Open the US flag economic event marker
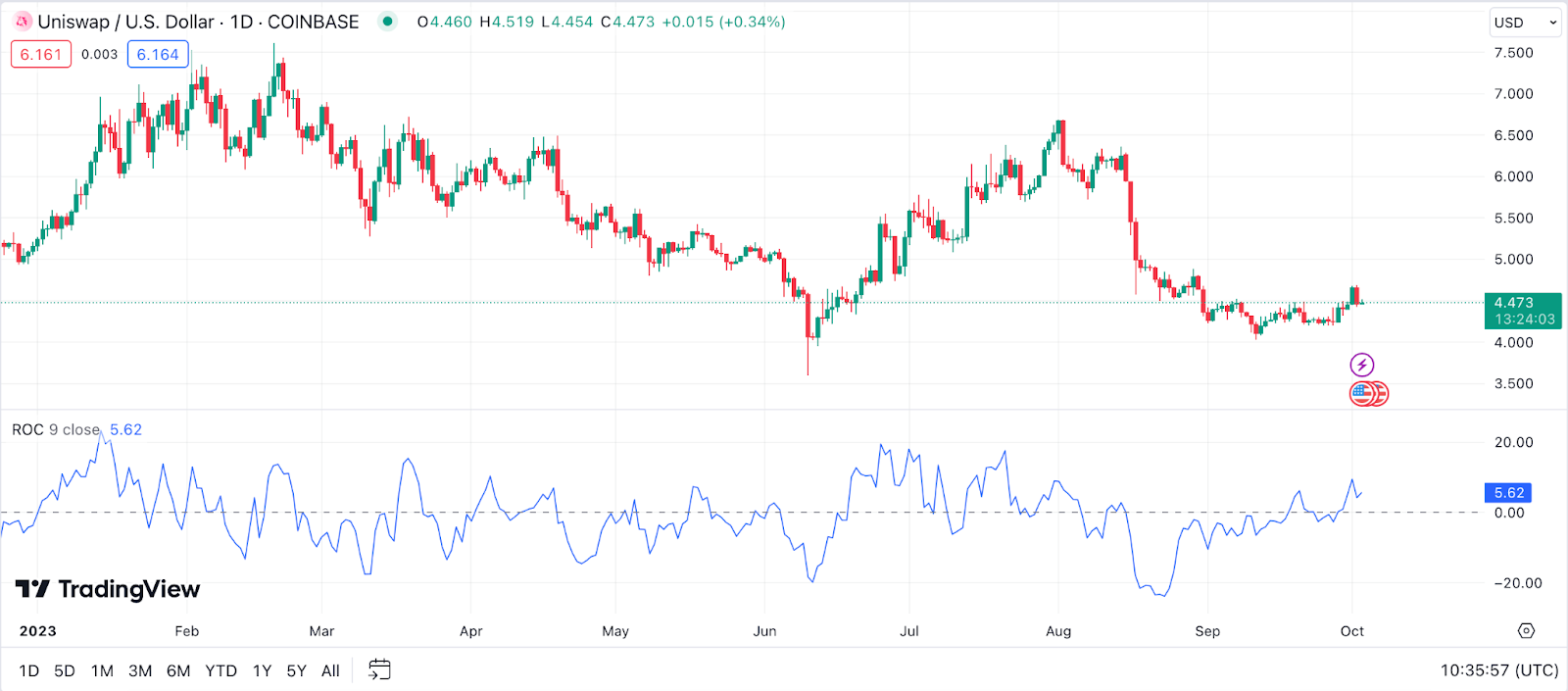This screenshot has width=1568, height=691. pyautogui.click(x=1362, y=394)
